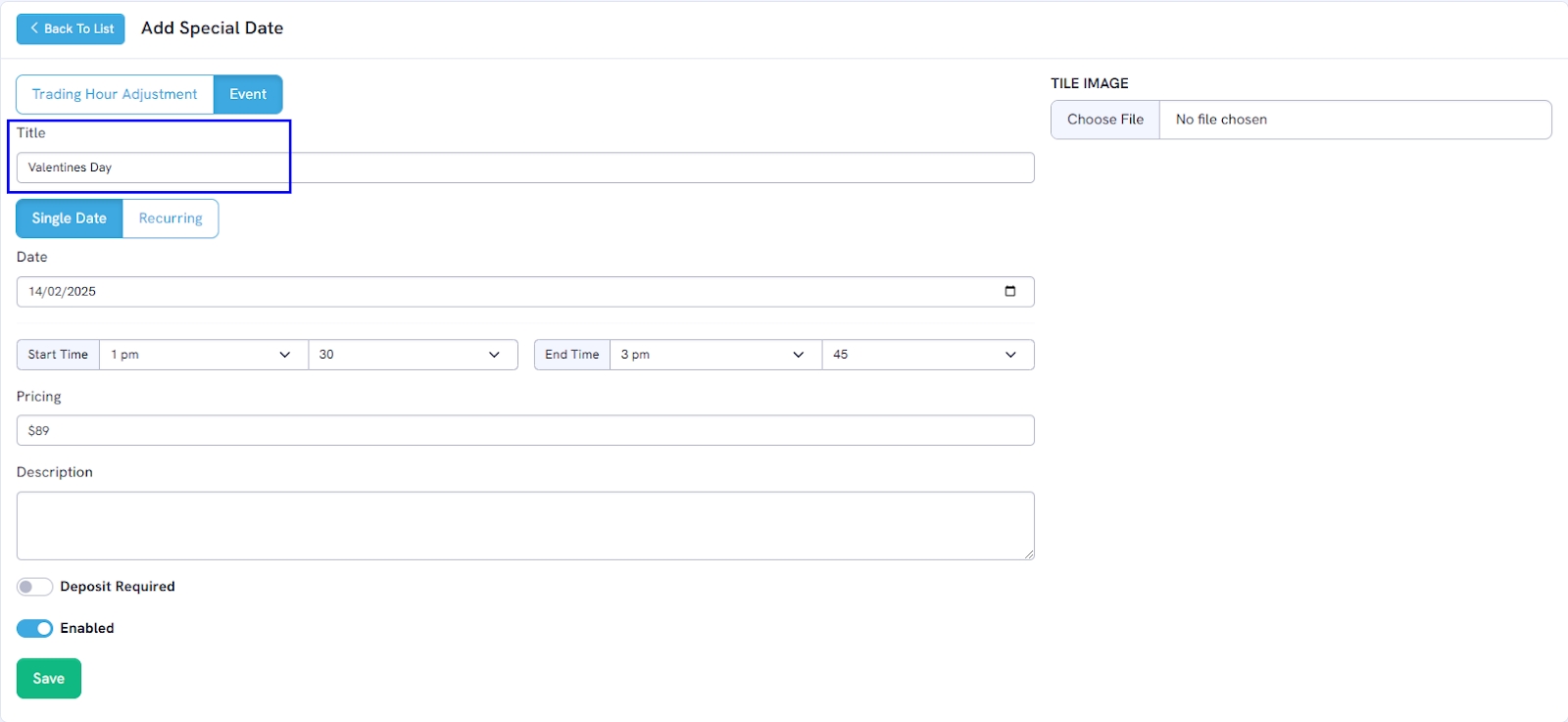Open the calendar picker icon in Date field

[x=1009, y=291]
